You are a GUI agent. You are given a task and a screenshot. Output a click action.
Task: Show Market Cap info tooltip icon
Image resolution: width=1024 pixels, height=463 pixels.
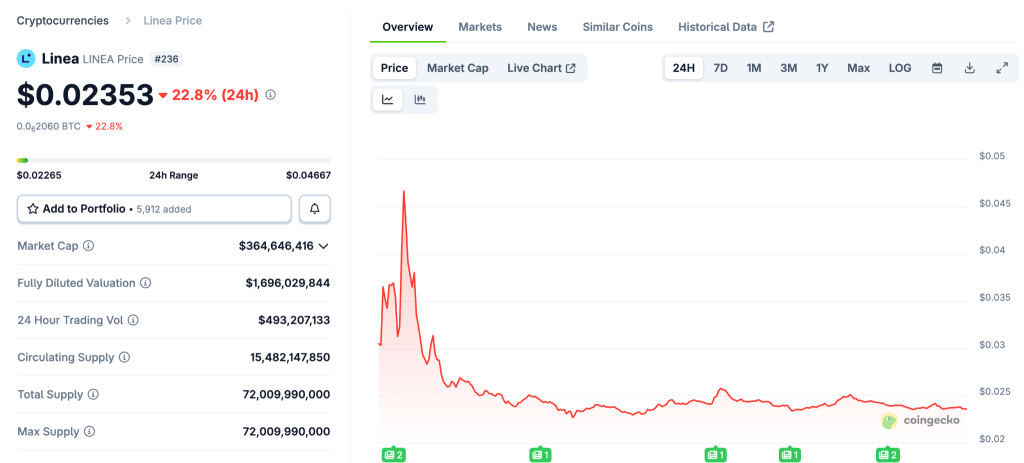click(x=89, y=246)
